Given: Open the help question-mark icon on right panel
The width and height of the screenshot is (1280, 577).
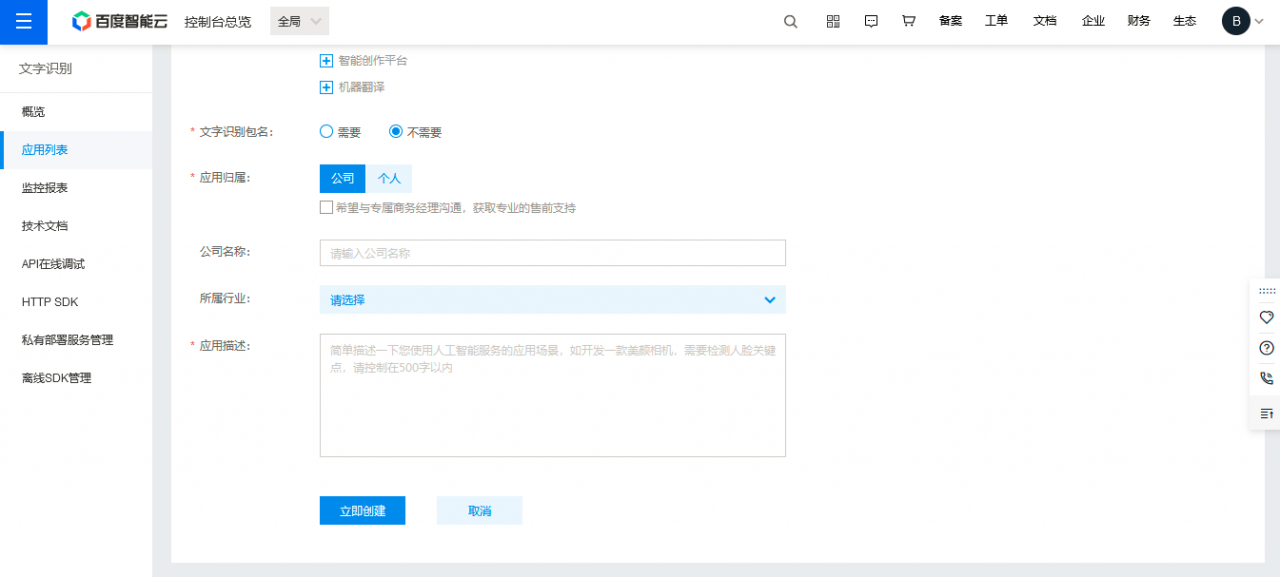Looking at the screenshot, I should tap(1266, 347).
